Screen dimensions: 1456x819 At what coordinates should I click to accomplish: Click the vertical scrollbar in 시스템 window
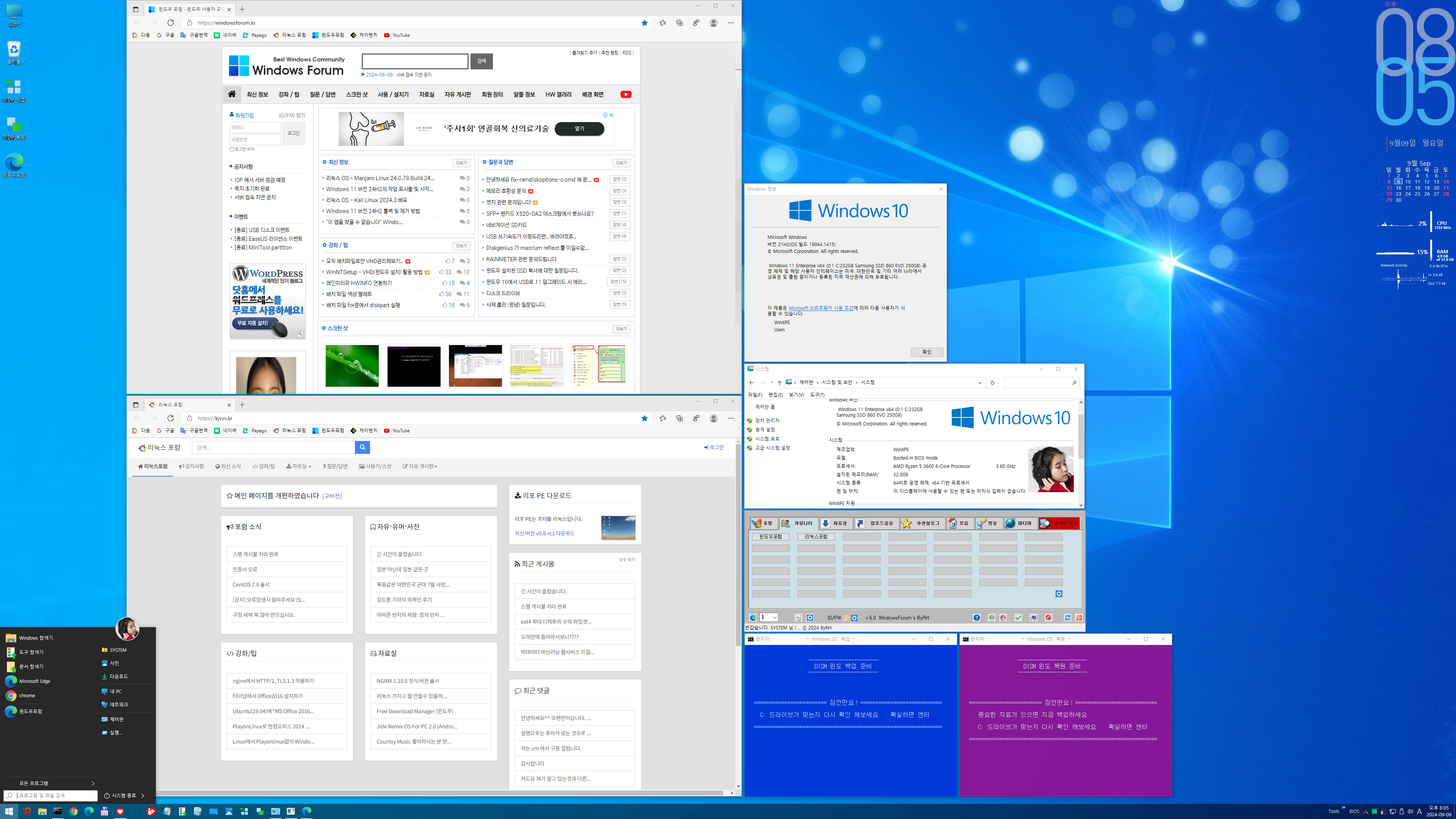[1081, 454]
